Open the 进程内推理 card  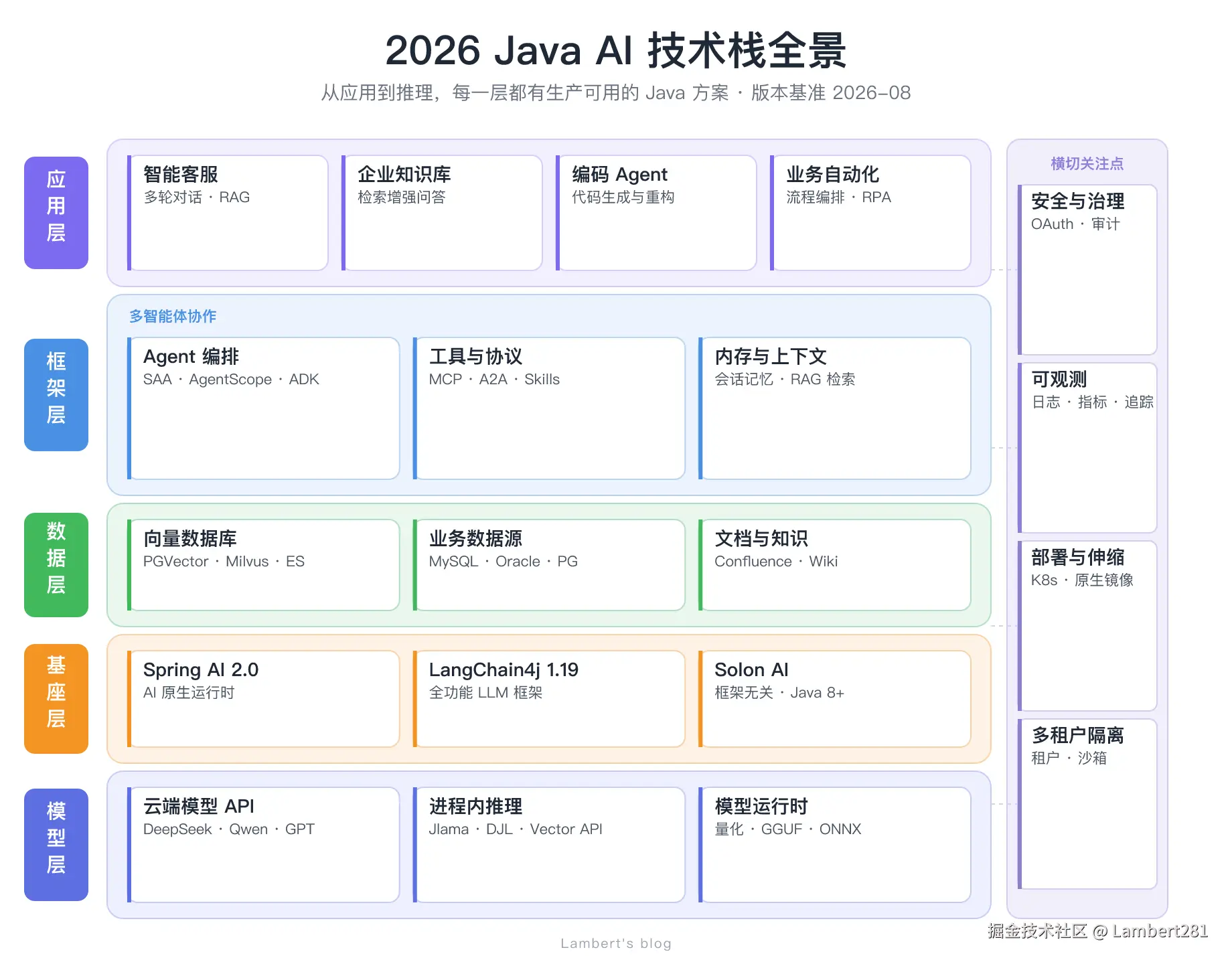pyautogui.click(x=549, y=845)
